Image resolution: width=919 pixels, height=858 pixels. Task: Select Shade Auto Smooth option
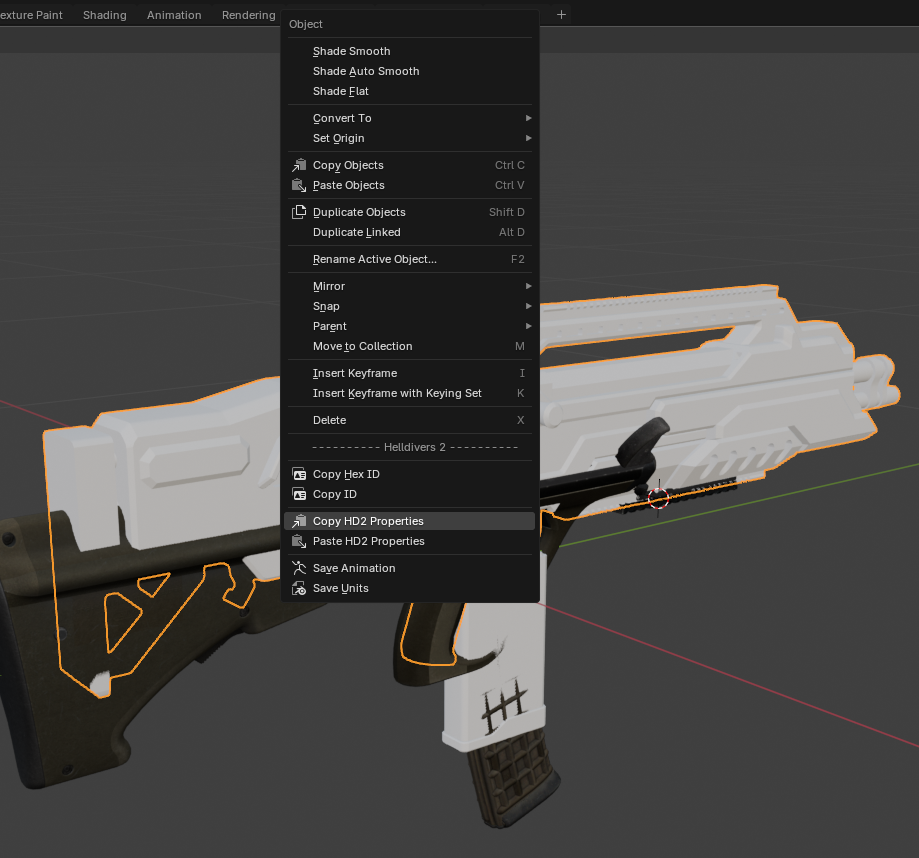[x=366, y=71]
